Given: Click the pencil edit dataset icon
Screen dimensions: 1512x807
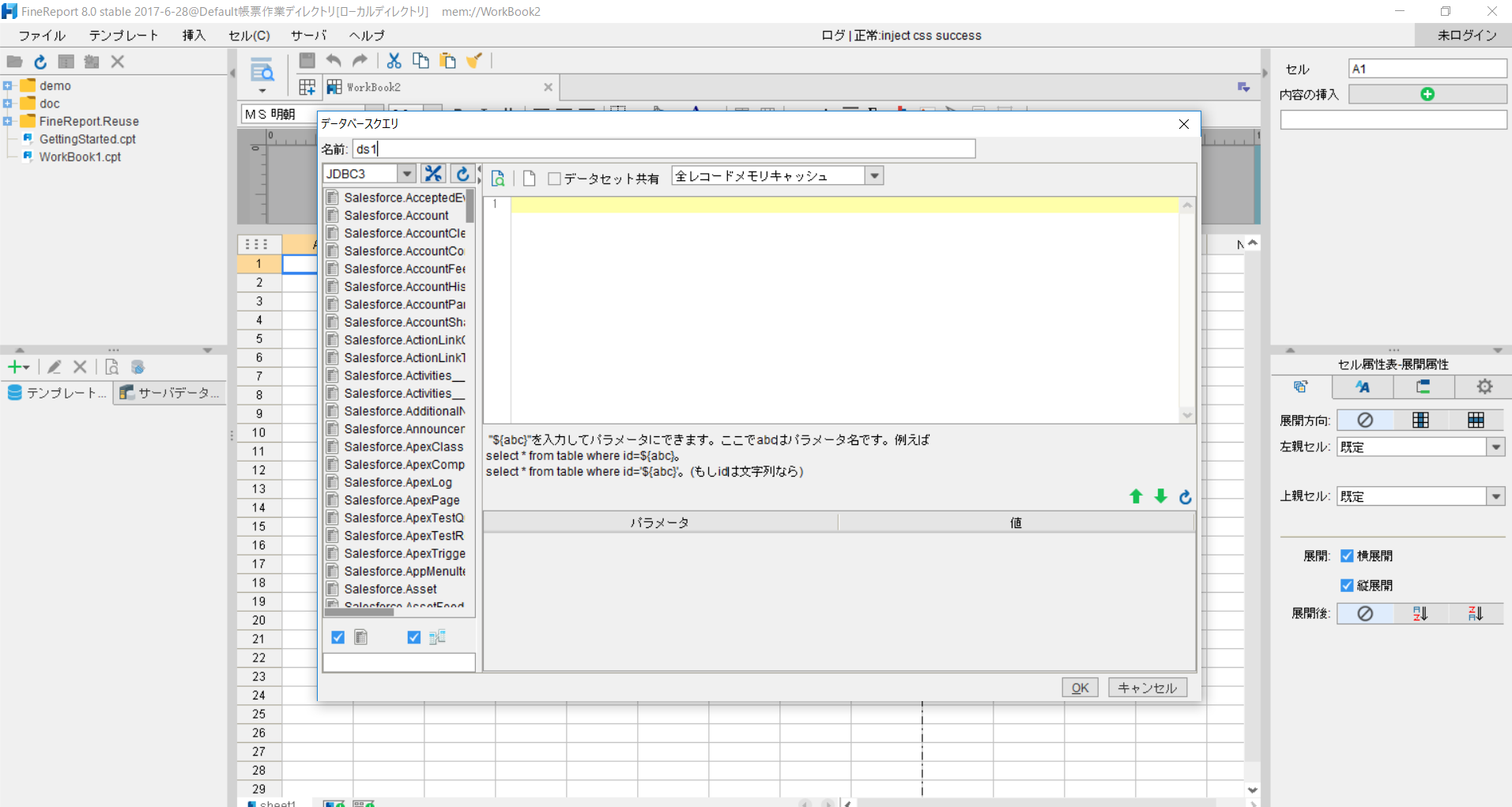Looking at the screenshot, I should click(x=54, y=367).
